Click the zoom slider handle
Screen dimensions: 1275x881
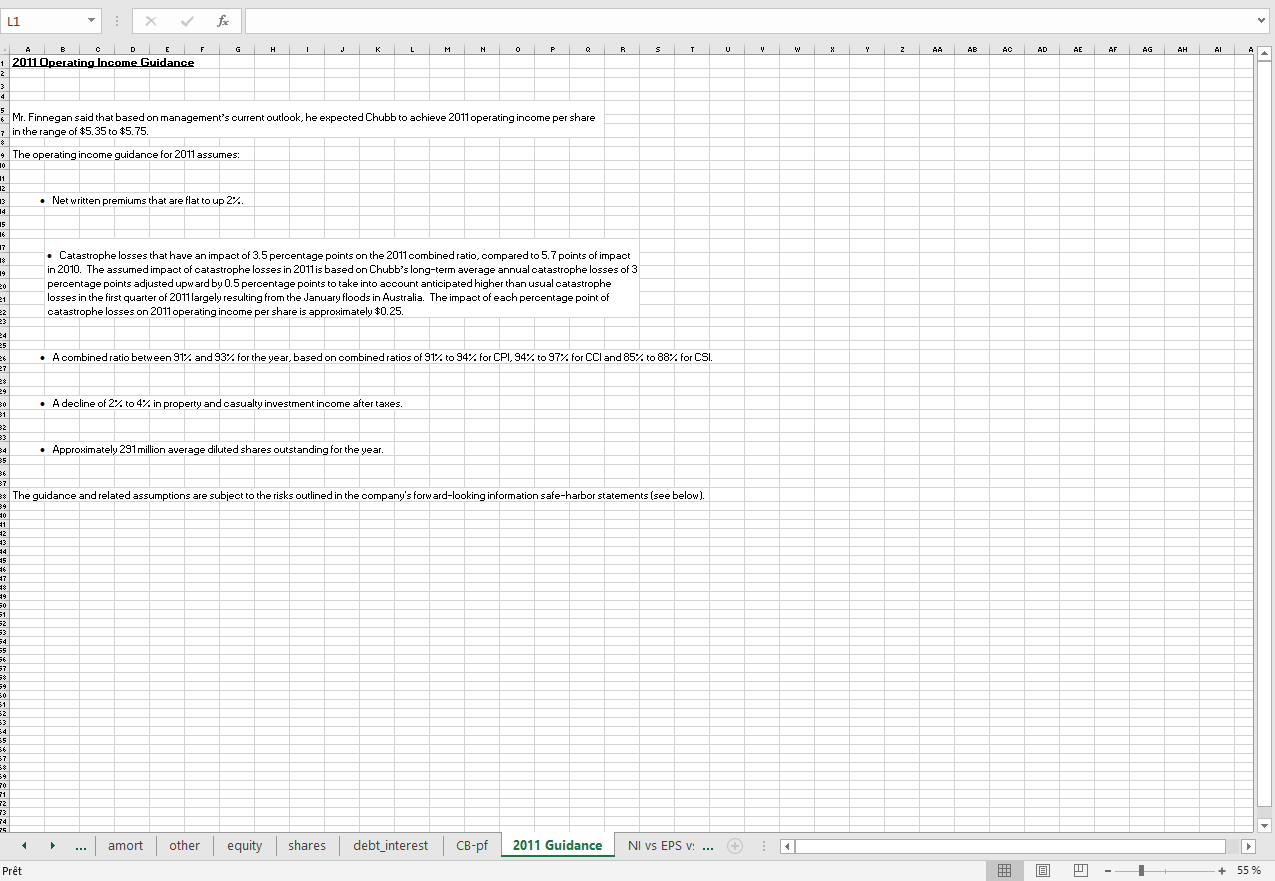click(x=1141, y=871)
